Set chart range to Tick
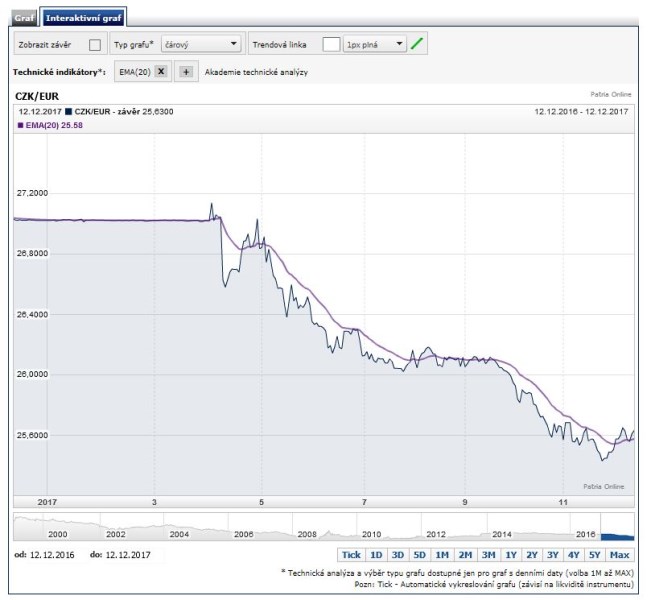 click(x=350, y=554)
